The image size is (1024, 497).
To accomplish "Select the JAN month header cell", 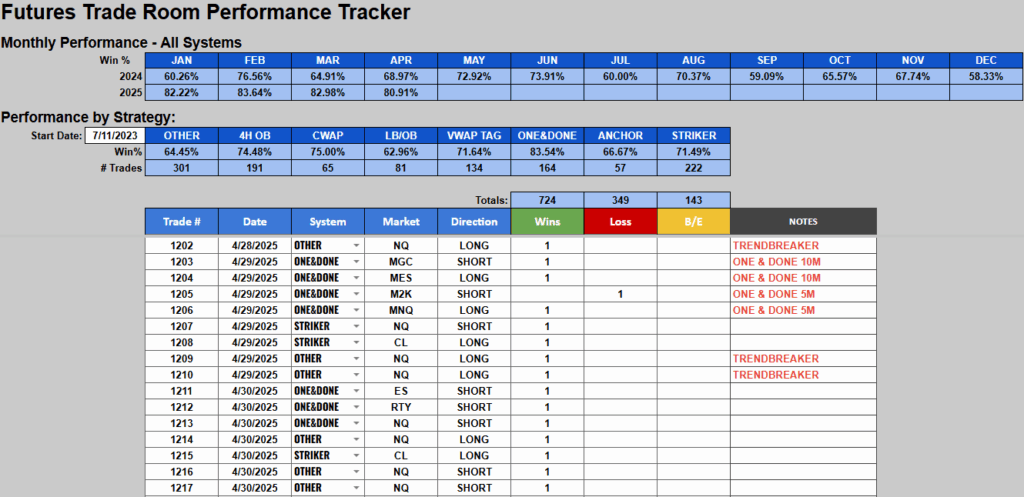I will click(x=181, y=60).
